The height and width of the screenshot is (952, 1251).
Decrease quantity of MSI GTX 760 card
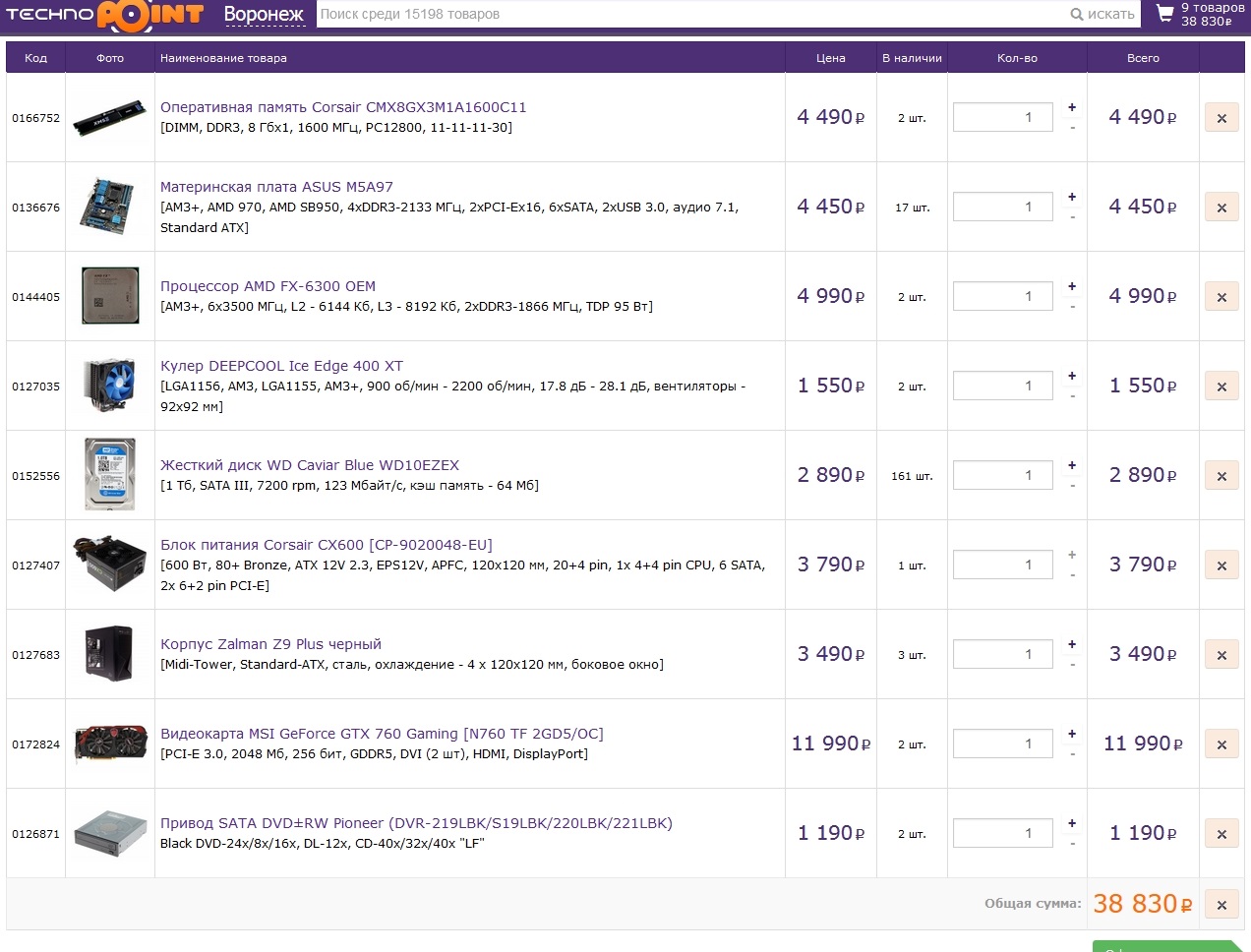(1072, 754)
